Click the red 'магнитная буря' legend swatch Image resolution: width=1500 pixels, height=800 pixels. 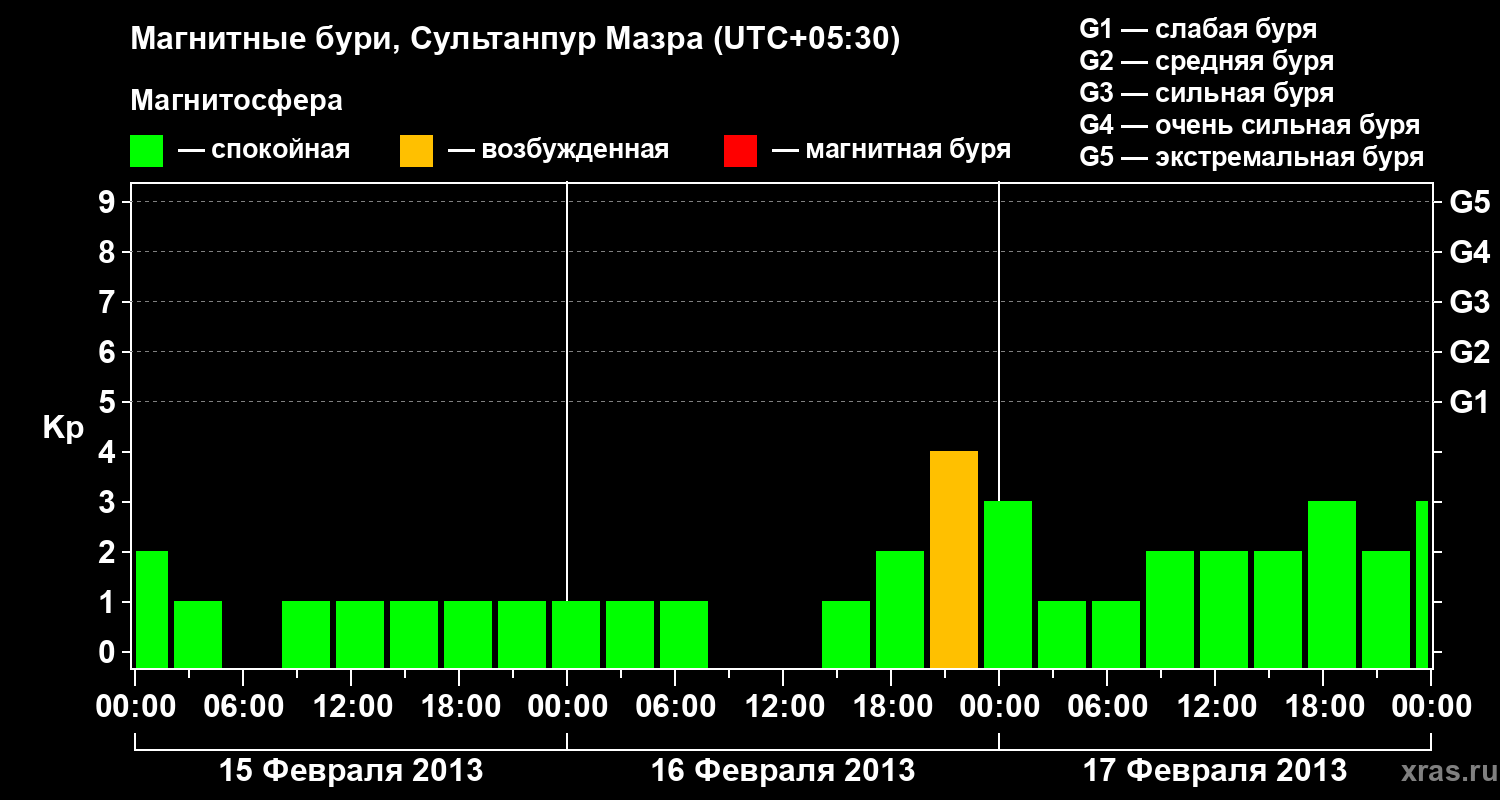click(x=740, y=150)
